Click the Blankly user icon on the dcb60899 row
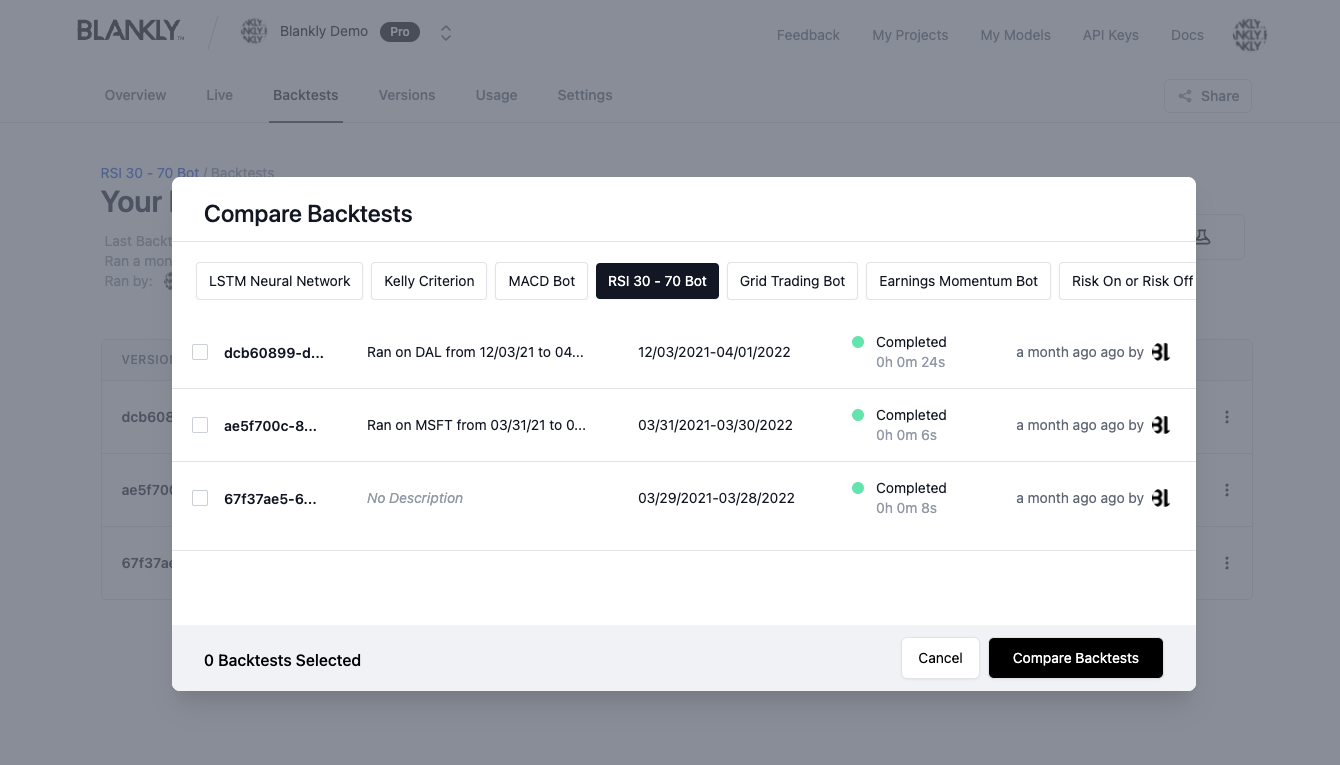The image size is (1340, 765). click(1160, 351)
